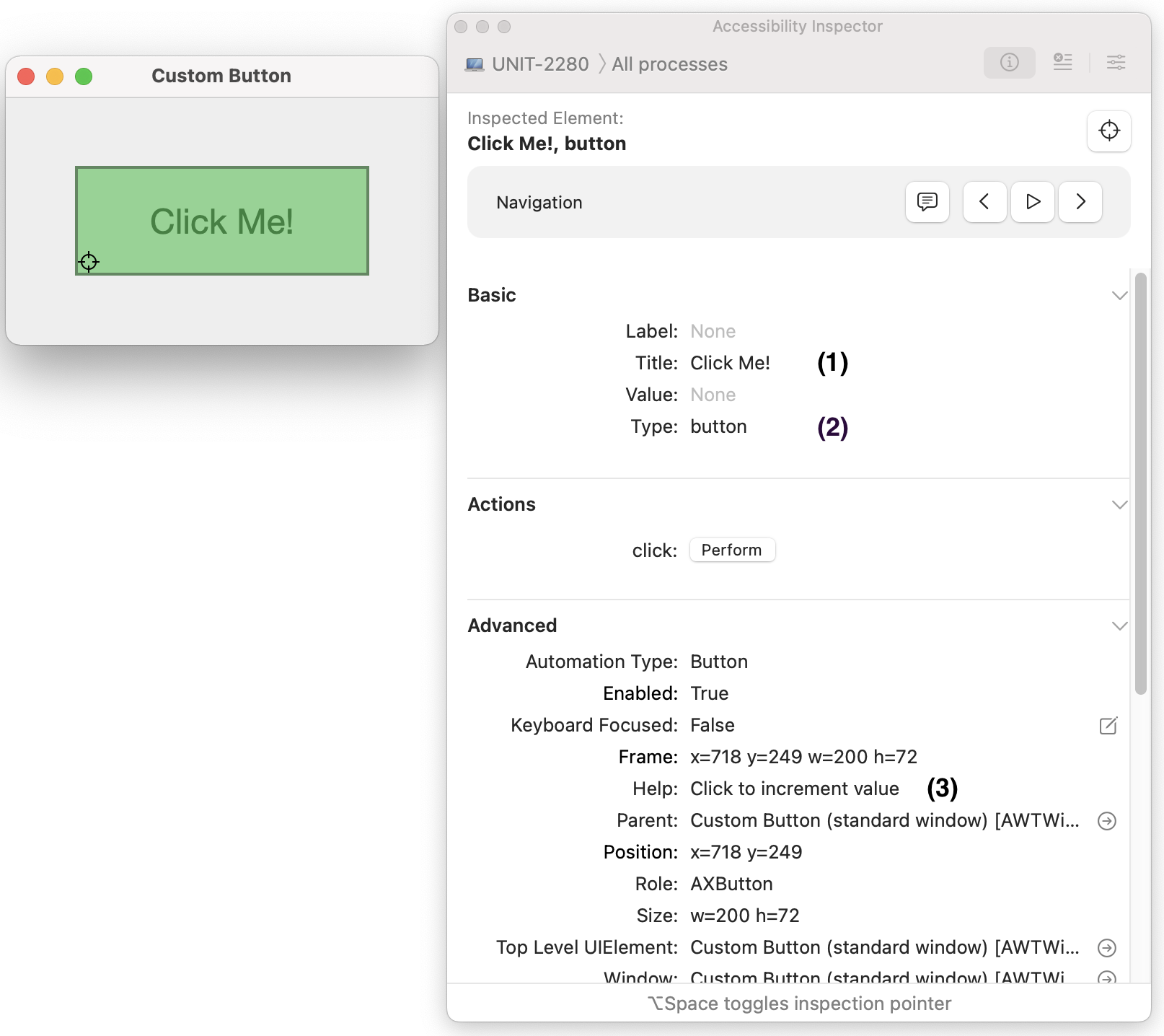Screen dimensions: 1164x1036
Task: Collapse the Basic section
Action: [x=1119, y=296]
